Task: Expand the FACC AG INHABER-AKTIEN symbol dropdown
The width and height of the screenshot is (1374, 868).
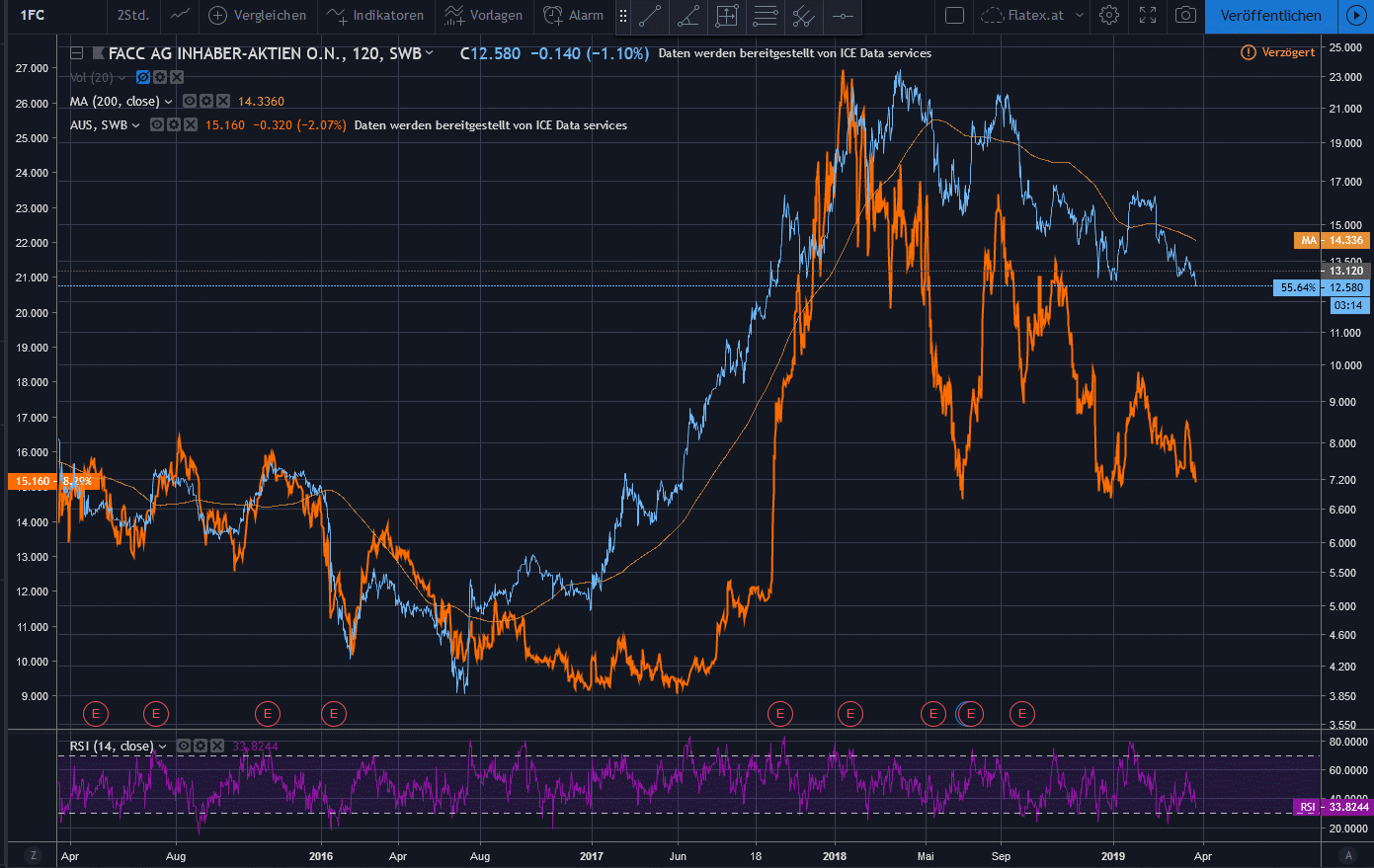Action: click(x=429, y=53)
